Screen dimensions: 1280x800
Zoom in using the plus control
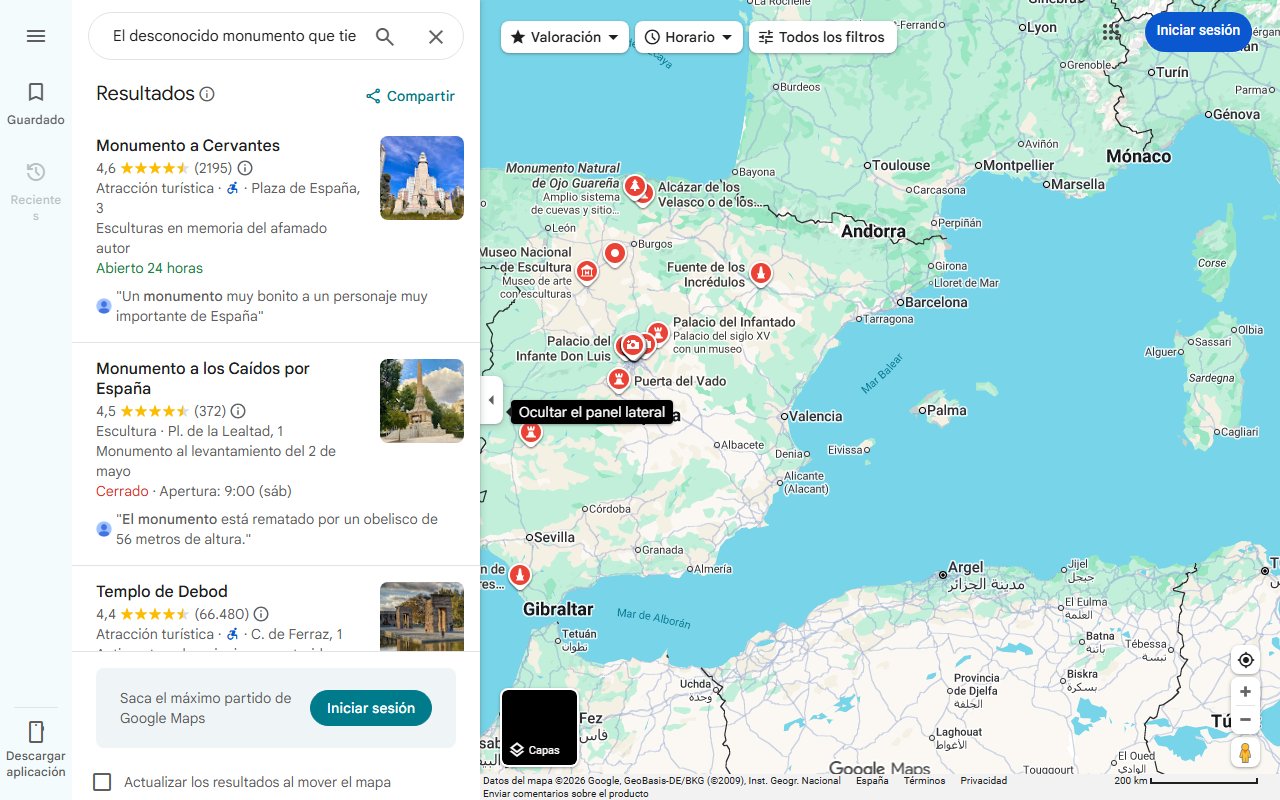pyautogui.click(x=1245, y=691)
